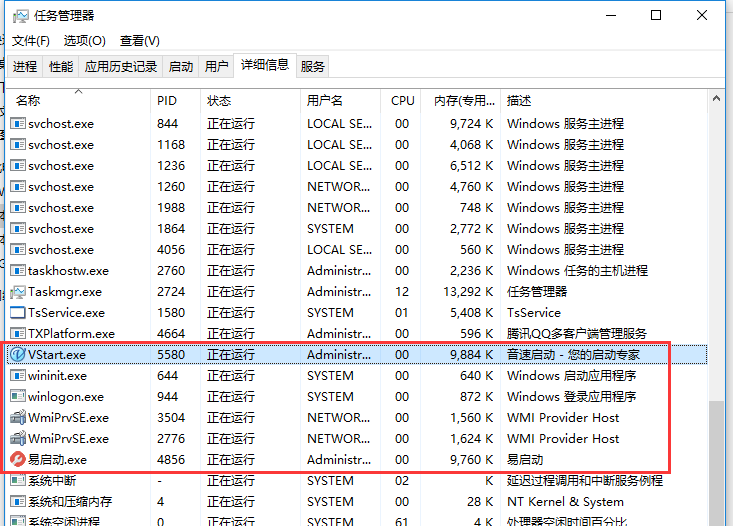The width and height of the screenshot is (734, 526).
Task: Click the svchost.exe icon with PID 1236
Action: click(18, 166)
